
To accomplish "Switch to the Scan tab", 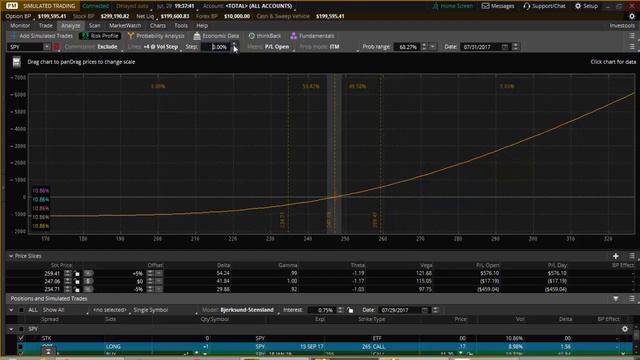I will point(94,25).
